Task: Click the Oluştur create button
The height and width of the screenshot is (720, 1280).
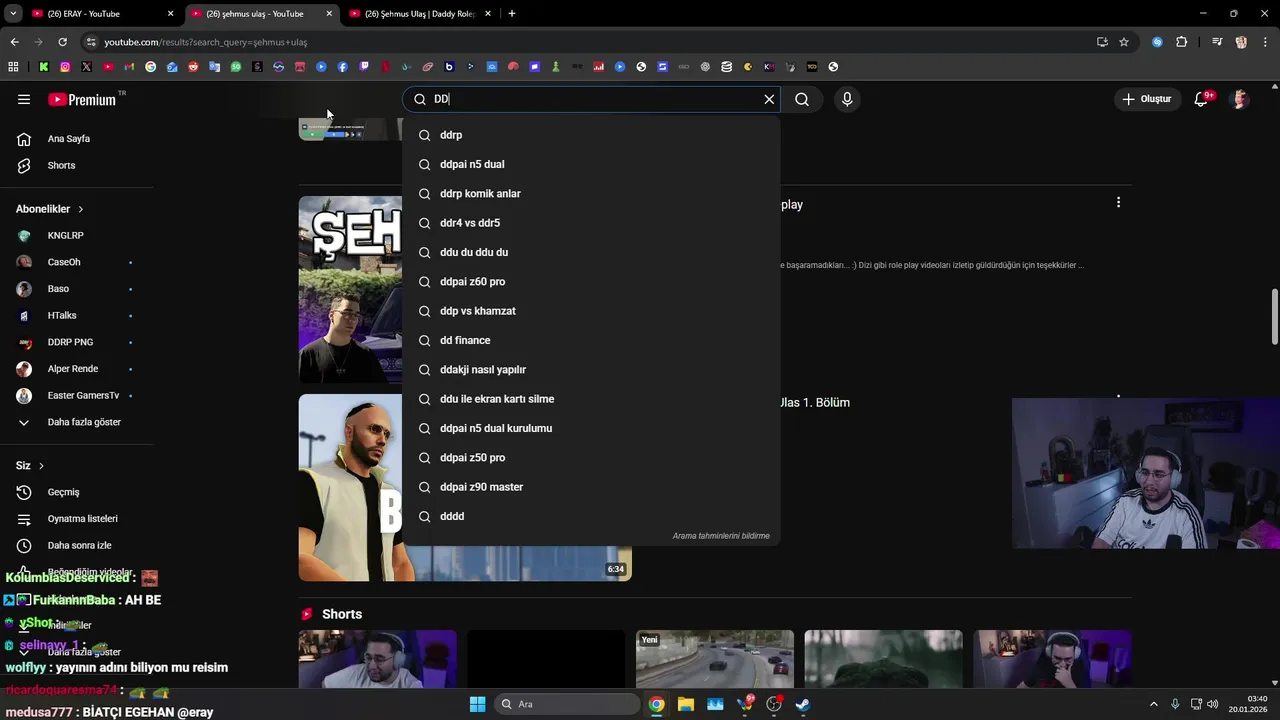Action: click(1146, 99)
